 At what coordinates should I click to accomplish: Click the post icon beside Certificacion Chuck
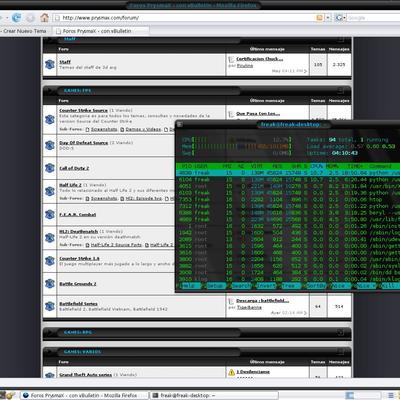pos(231,59)
